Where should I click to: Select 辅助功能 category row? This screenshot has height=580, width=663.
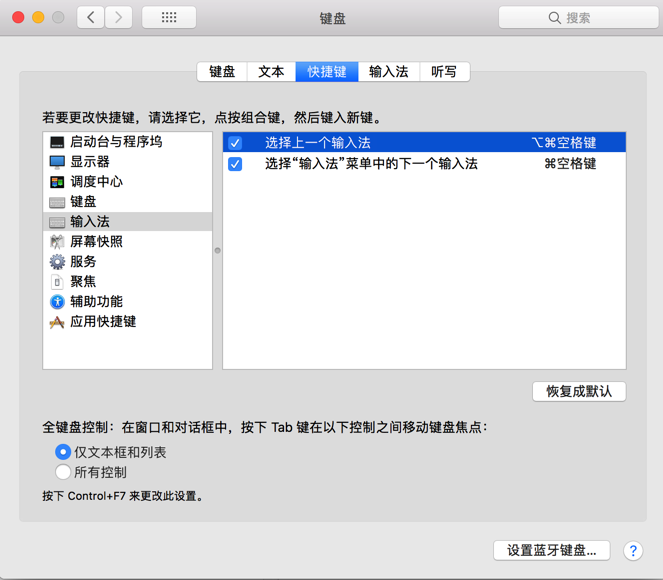pos(127,301)
